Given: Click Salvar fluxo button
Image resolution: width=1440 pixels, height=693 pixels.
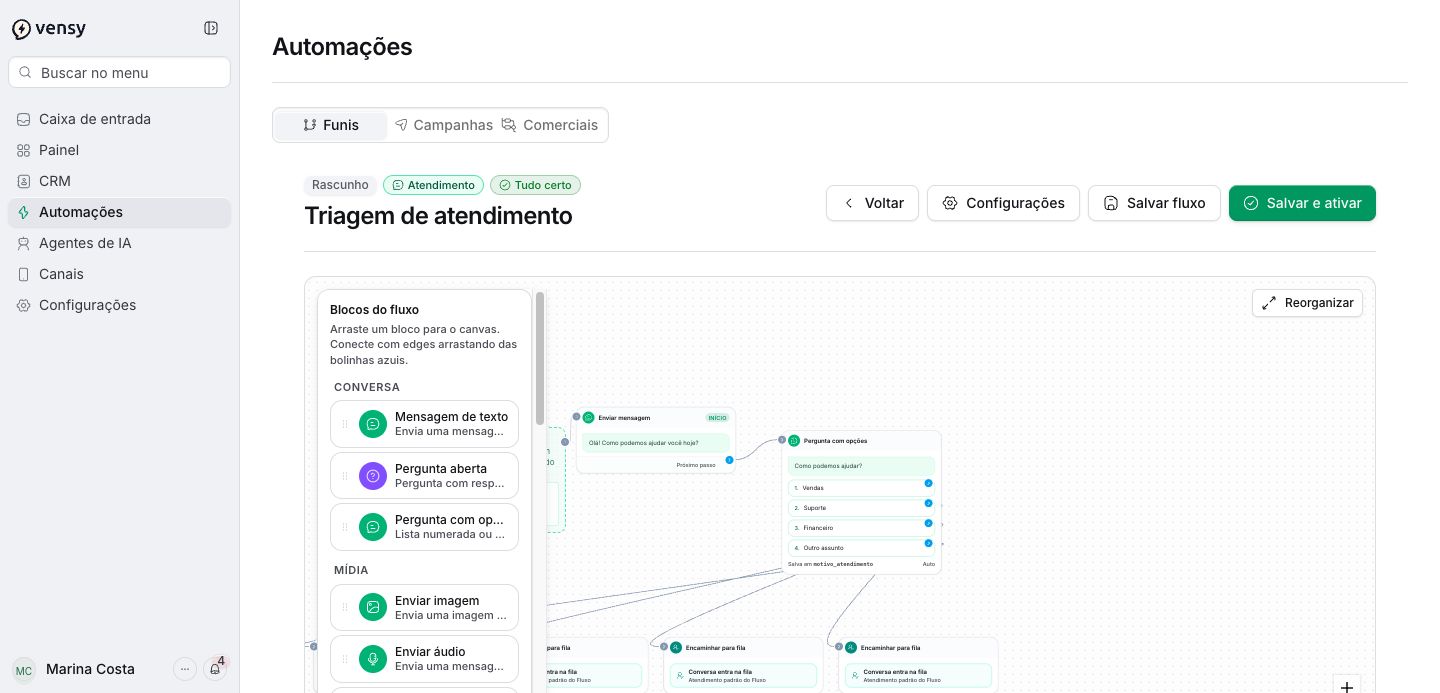Looking at the screenshot, I should (x=1154, y=203).
